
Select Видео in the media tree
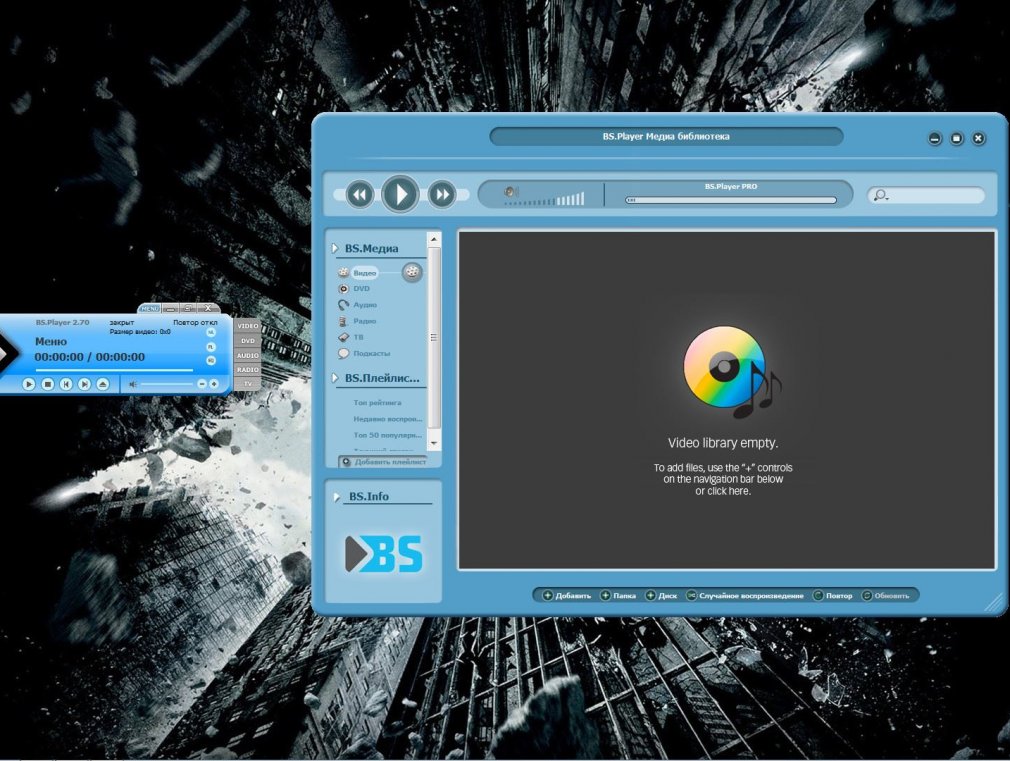pos(365,273)
